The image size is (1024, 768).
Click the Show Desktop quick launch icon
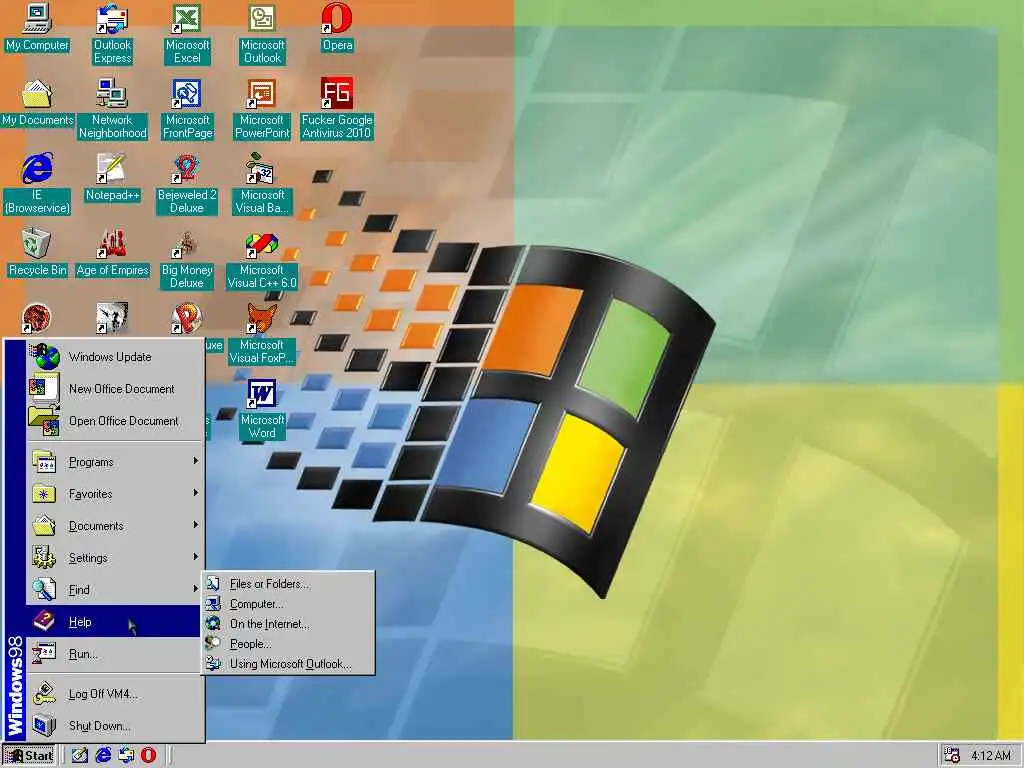[x=80, y=756]
